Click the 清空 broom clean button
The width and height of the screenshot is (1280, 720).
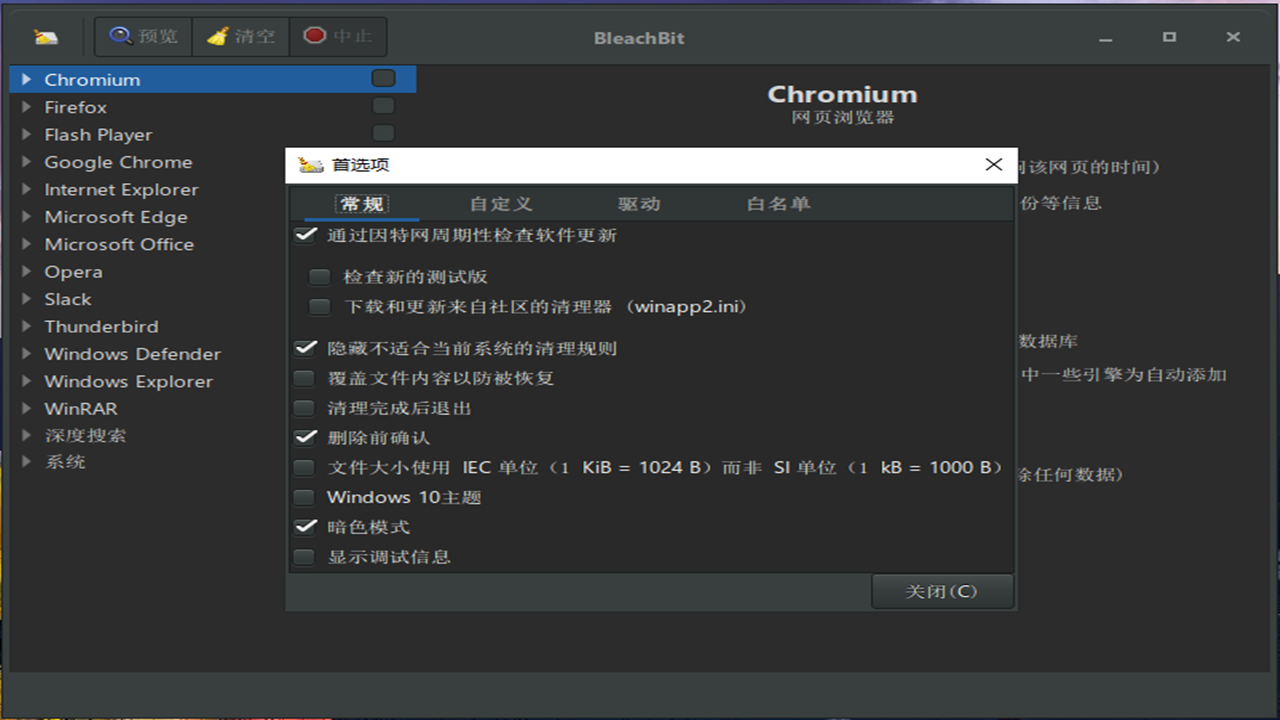point(241,36)
